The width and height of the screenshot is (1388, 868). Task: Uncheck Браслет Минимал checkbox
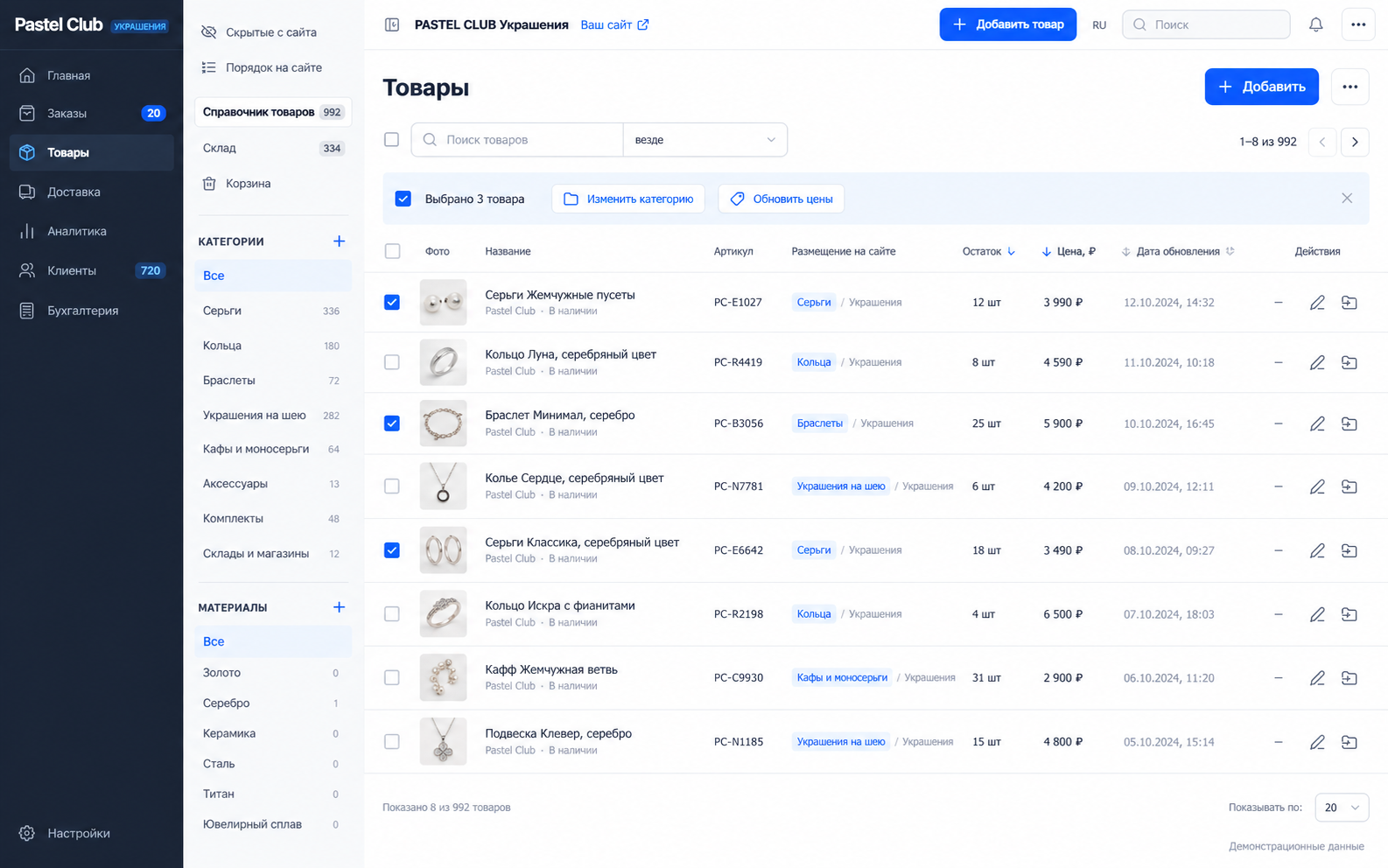pyautogui.click(x=392, y=423)
